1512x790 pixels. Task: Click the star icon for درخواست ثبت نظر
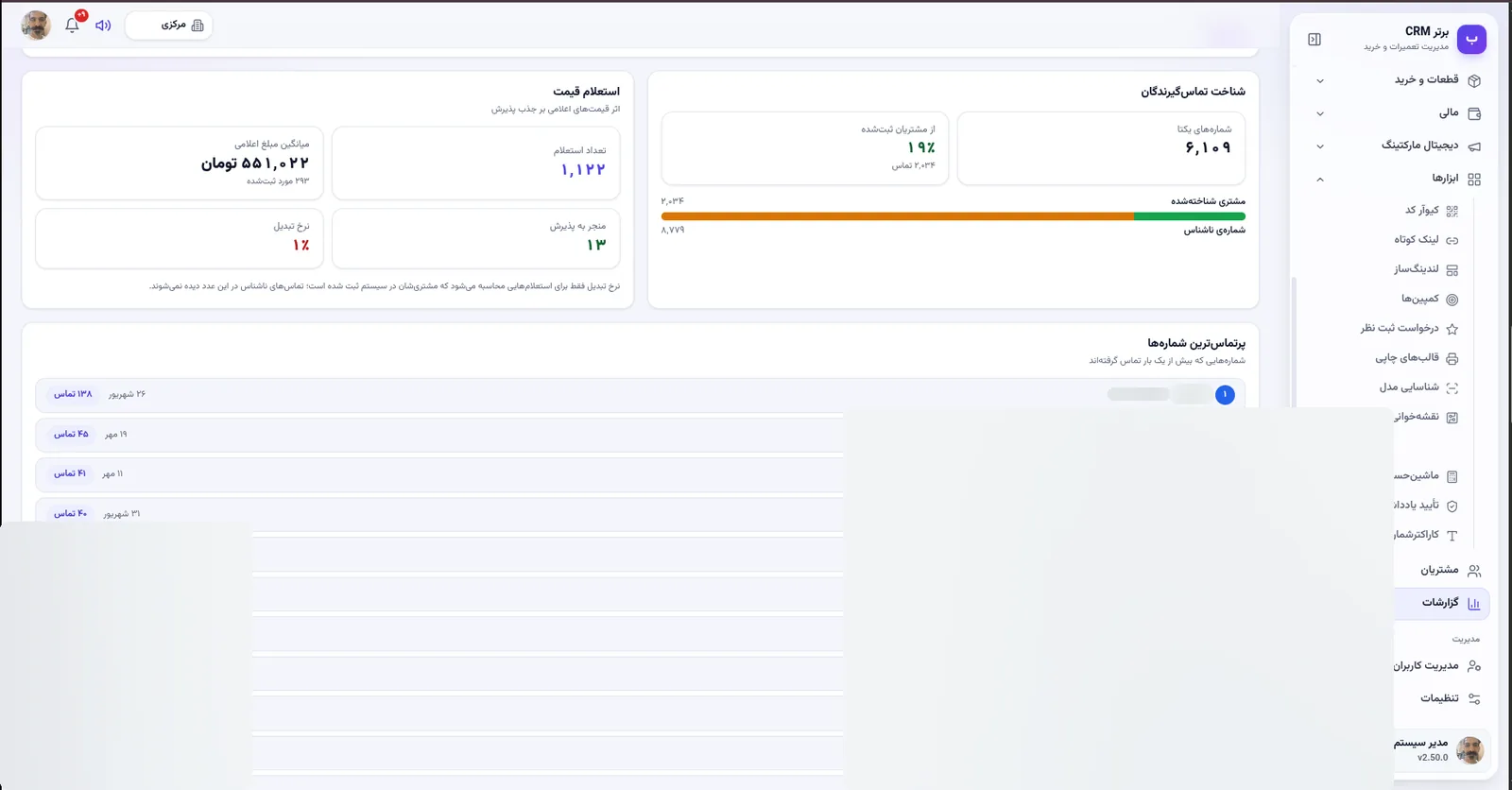1452,329
